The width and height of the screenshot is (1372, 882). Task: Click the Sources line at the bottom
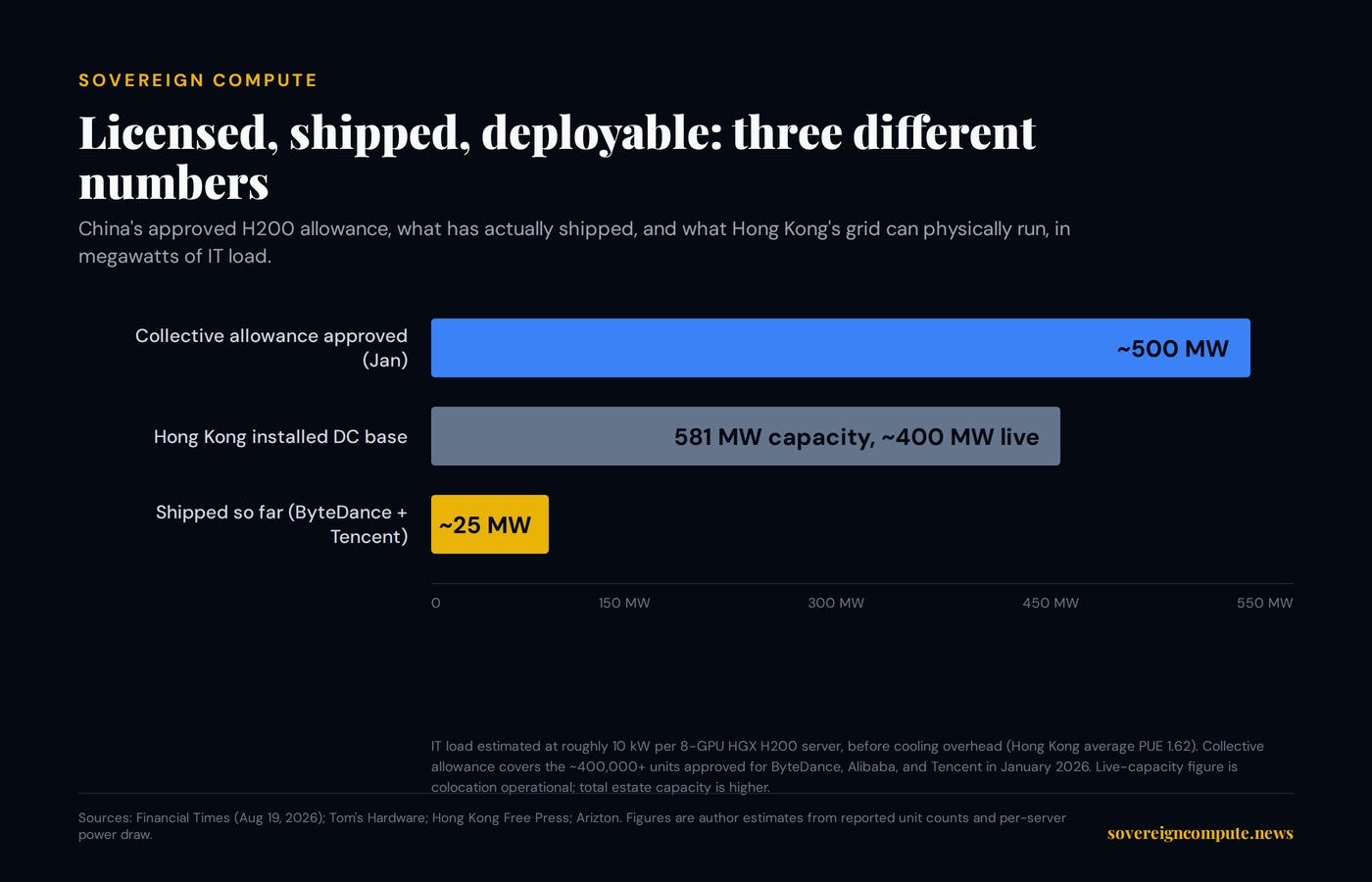(572, 826)
